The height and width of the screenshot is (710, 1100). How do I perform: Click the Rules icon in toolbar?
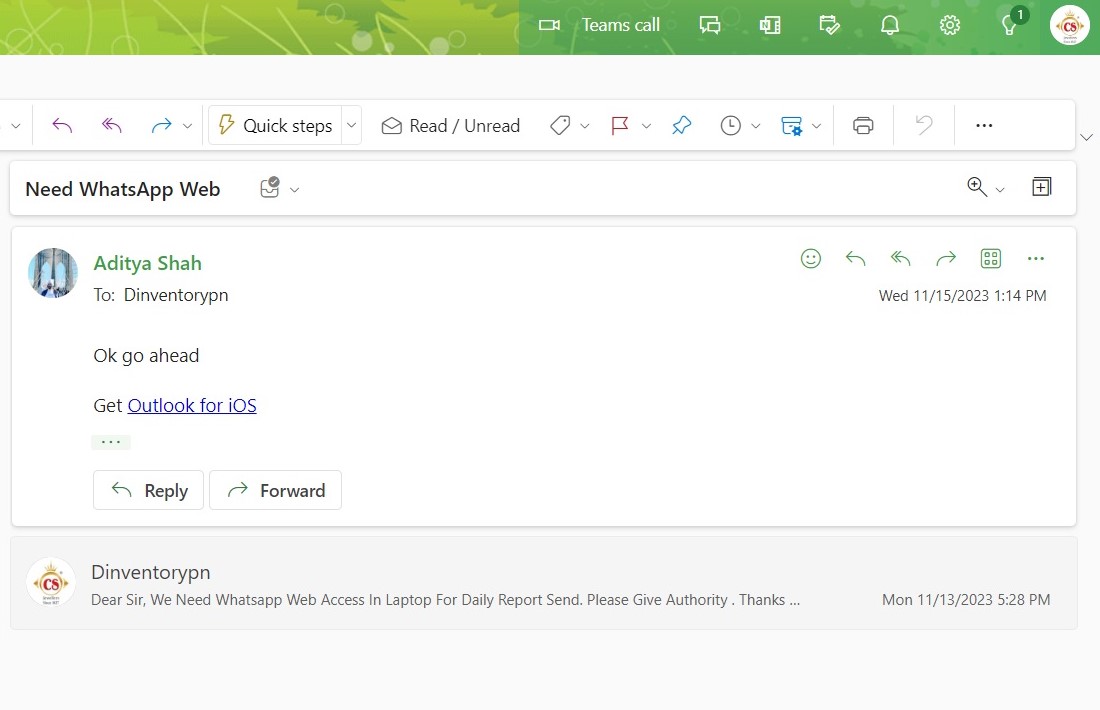tap(791, 126)
